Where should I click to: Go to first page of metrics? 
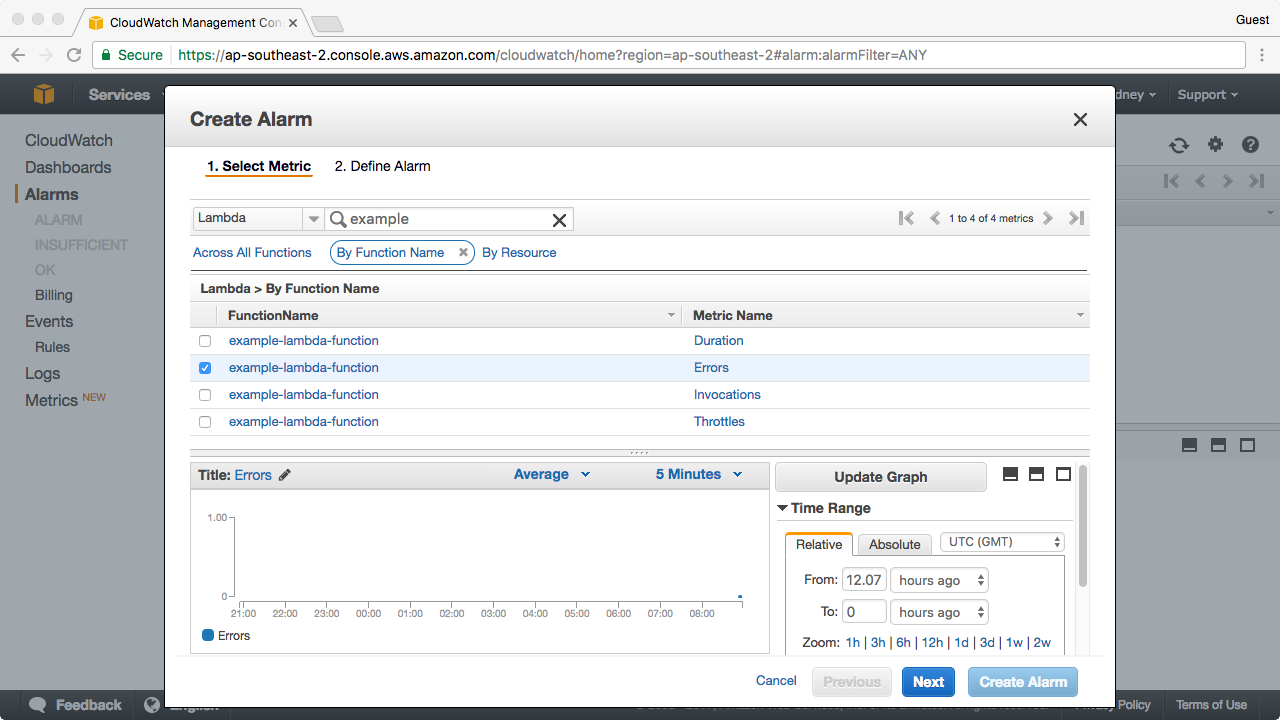click(x=906, y=218)
